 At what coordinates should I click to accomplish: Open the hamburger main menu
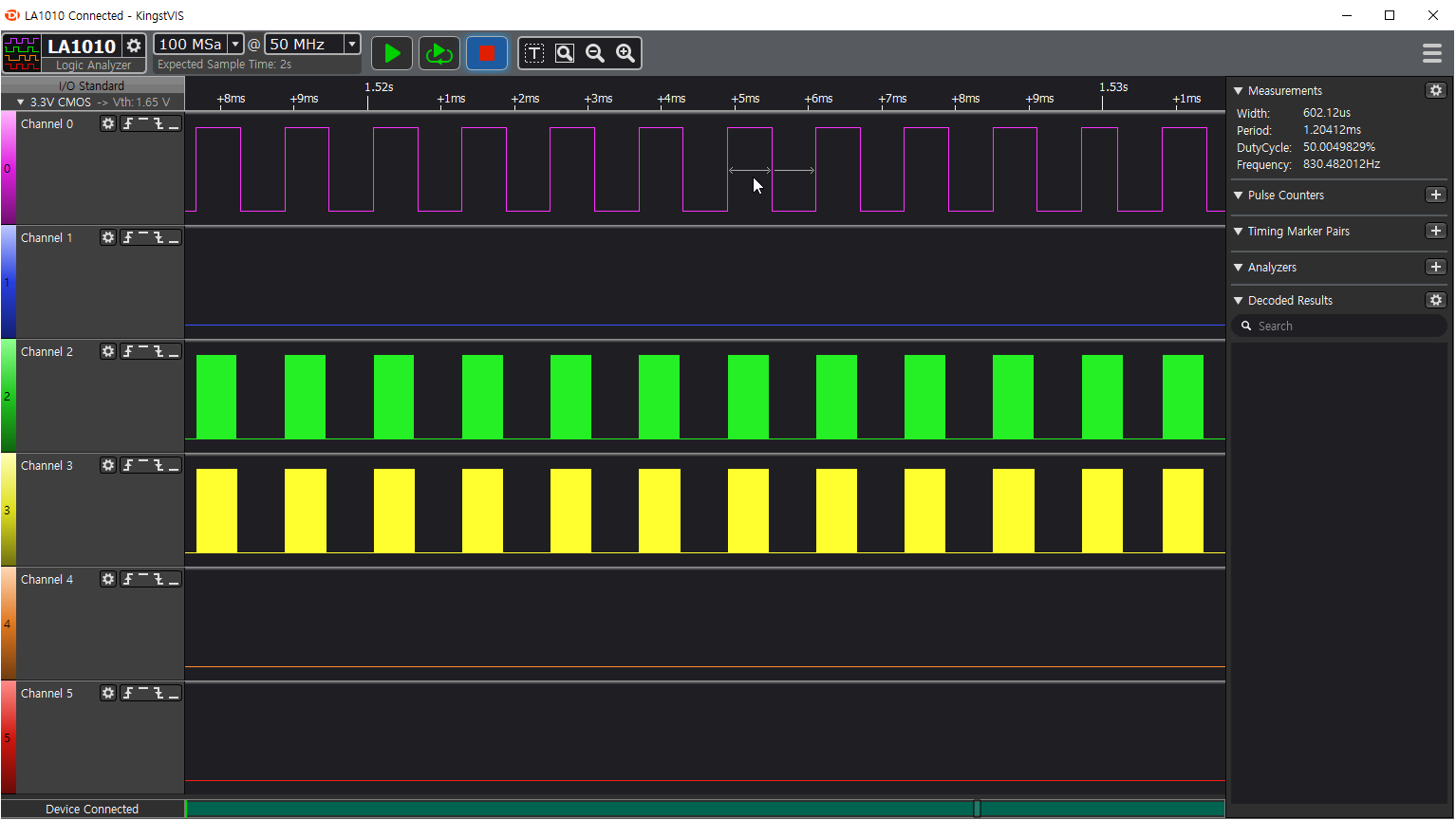point(1432,53)
